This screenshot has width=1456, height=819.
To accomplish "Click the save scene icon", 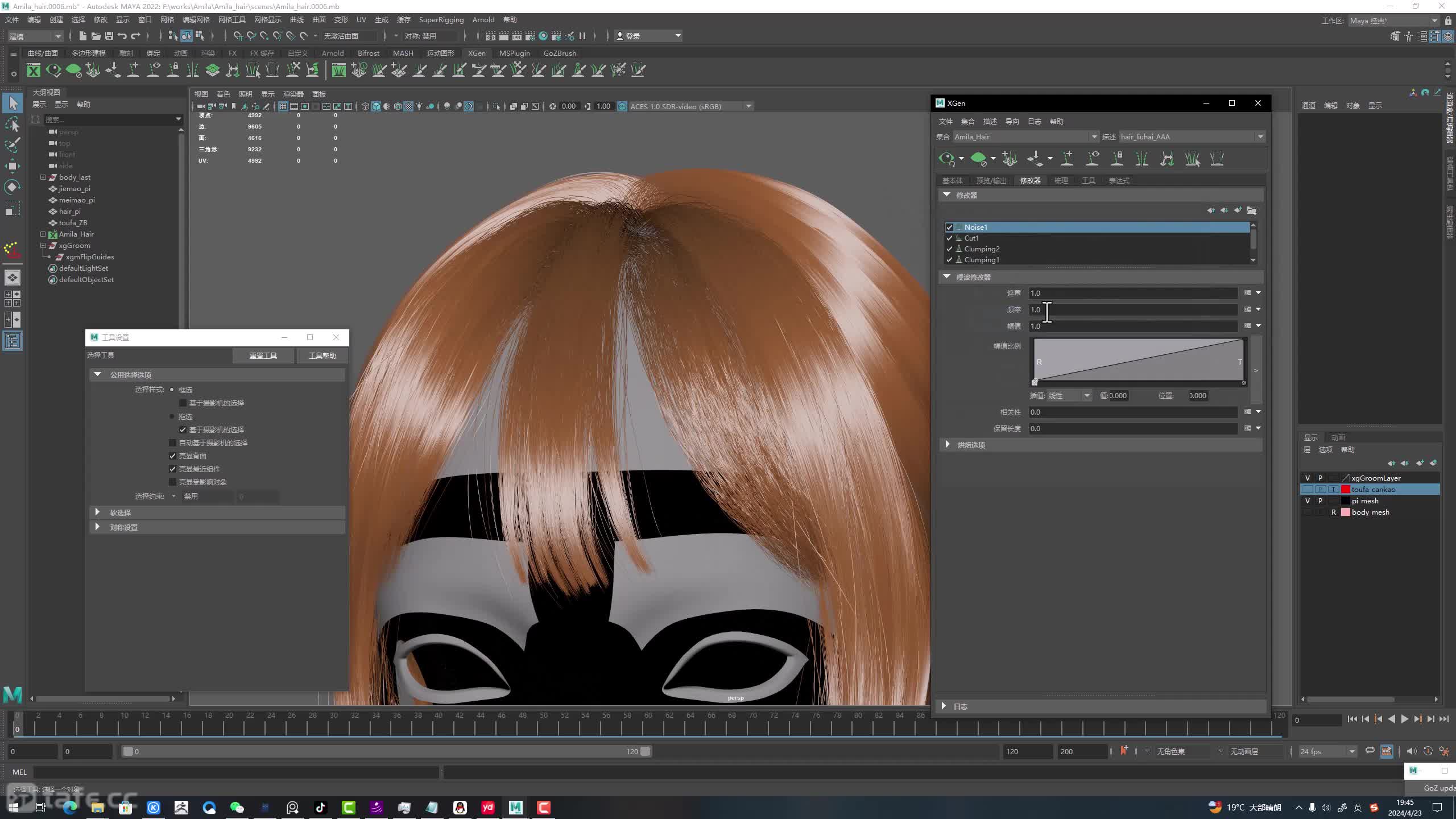I will click(x=109, y=36).
